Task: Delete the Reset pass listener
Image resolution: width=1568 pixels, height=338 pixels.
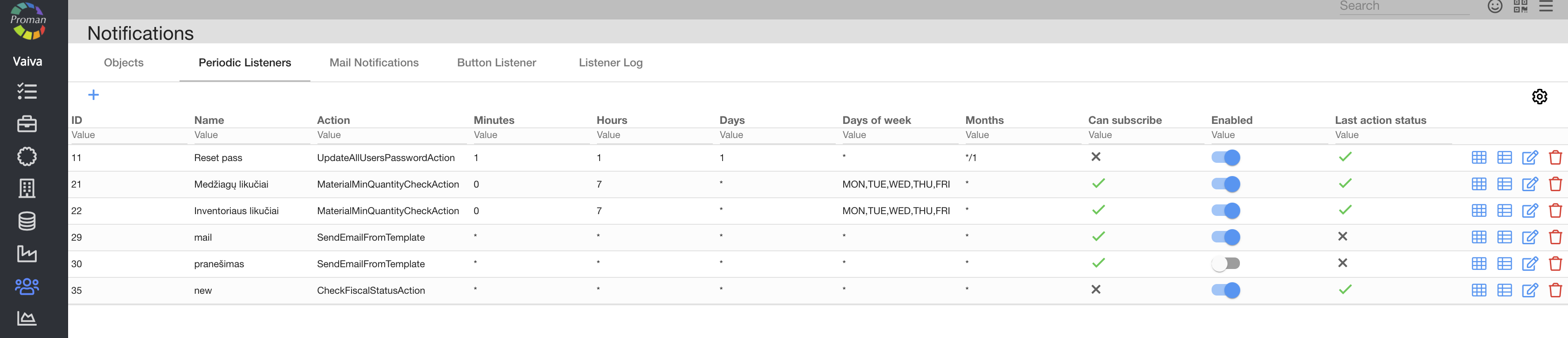Action: tap(1555, 158)
